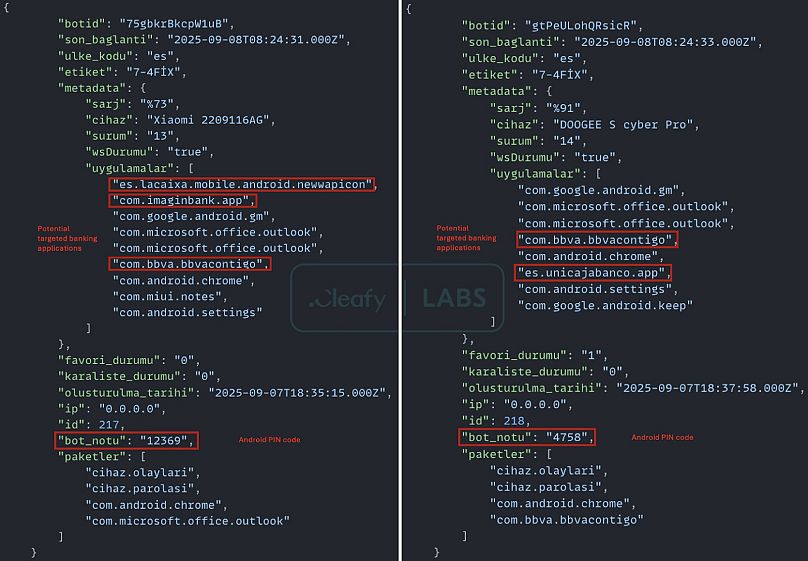
Task: Select the Xiaomi 2209116AG device value
Action: pyautogui.click(x=208, y=120)
